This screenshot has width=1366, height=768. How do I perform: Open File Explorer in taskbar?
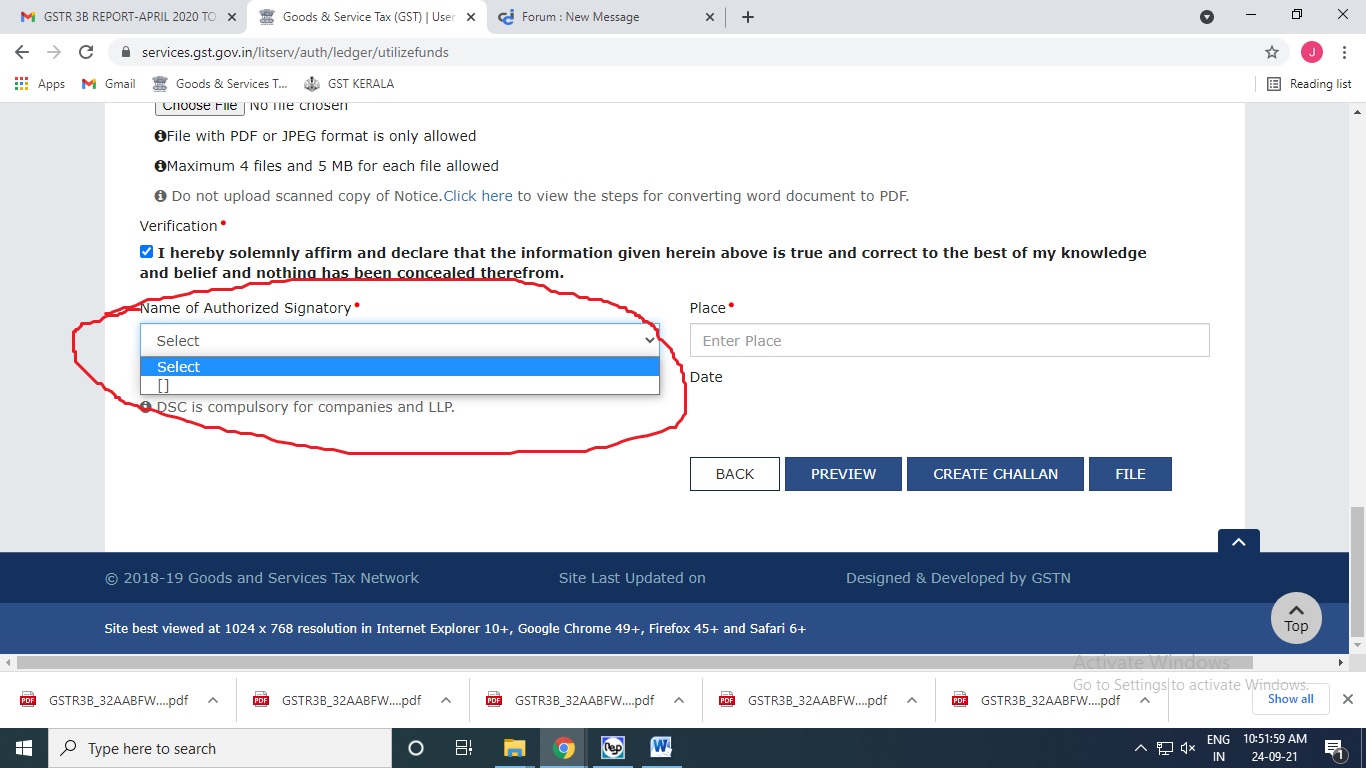click(x=514, y=748)
